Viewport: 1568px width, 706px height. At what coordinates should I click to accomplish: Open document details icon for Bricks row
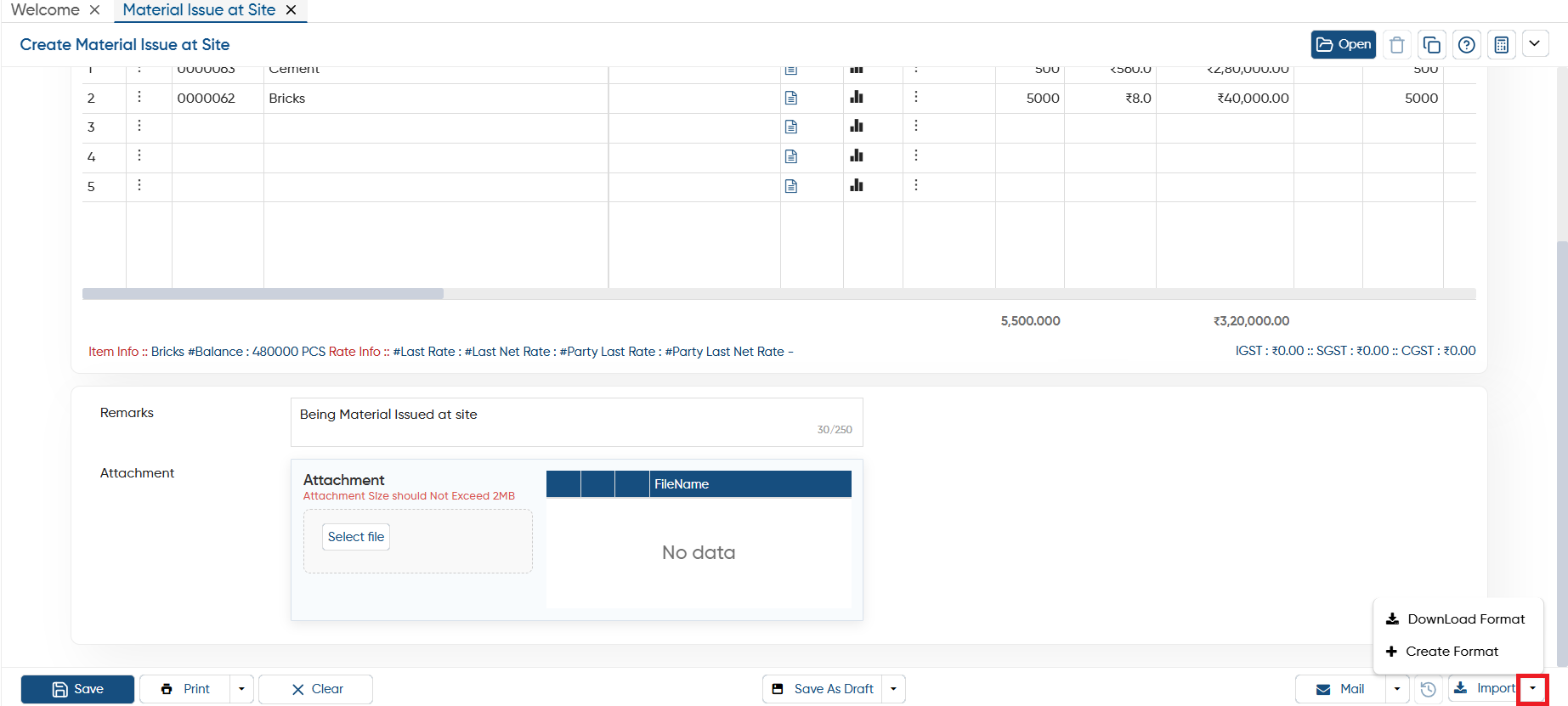791,98
